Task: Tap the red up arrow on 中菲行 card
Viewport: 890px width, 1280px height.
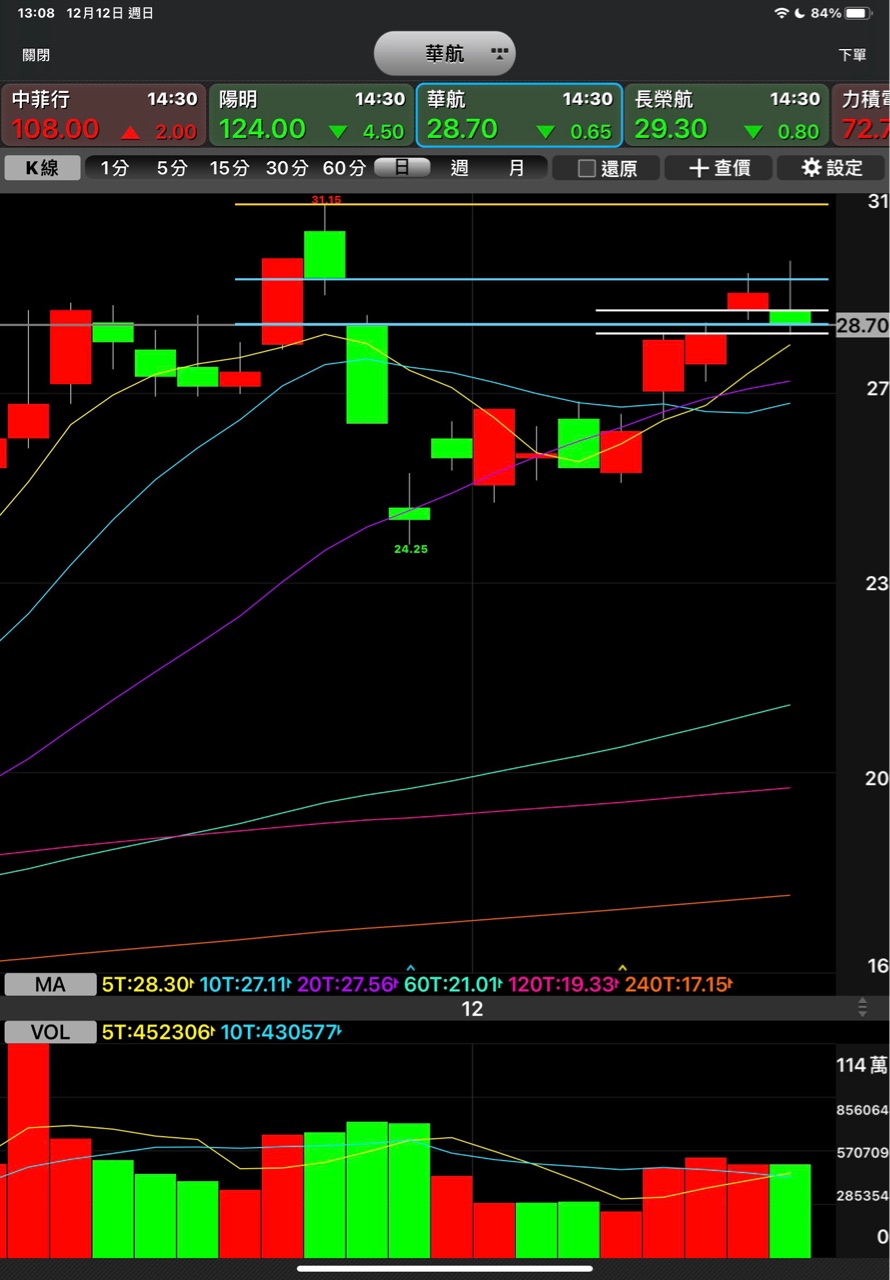Action: (130, 131)
